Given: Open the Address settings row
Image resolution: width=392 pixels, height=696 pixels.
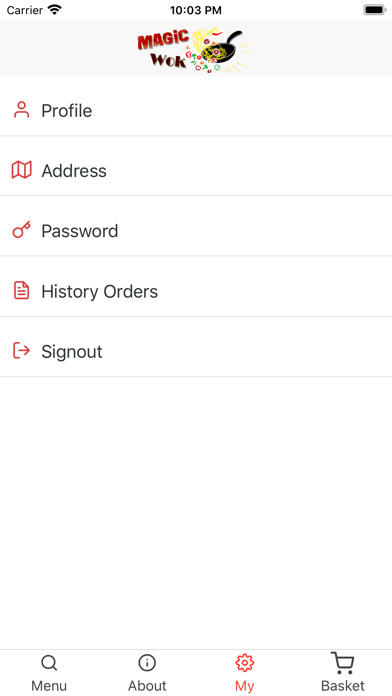Looking at the screenshot, I should (196, 170).
